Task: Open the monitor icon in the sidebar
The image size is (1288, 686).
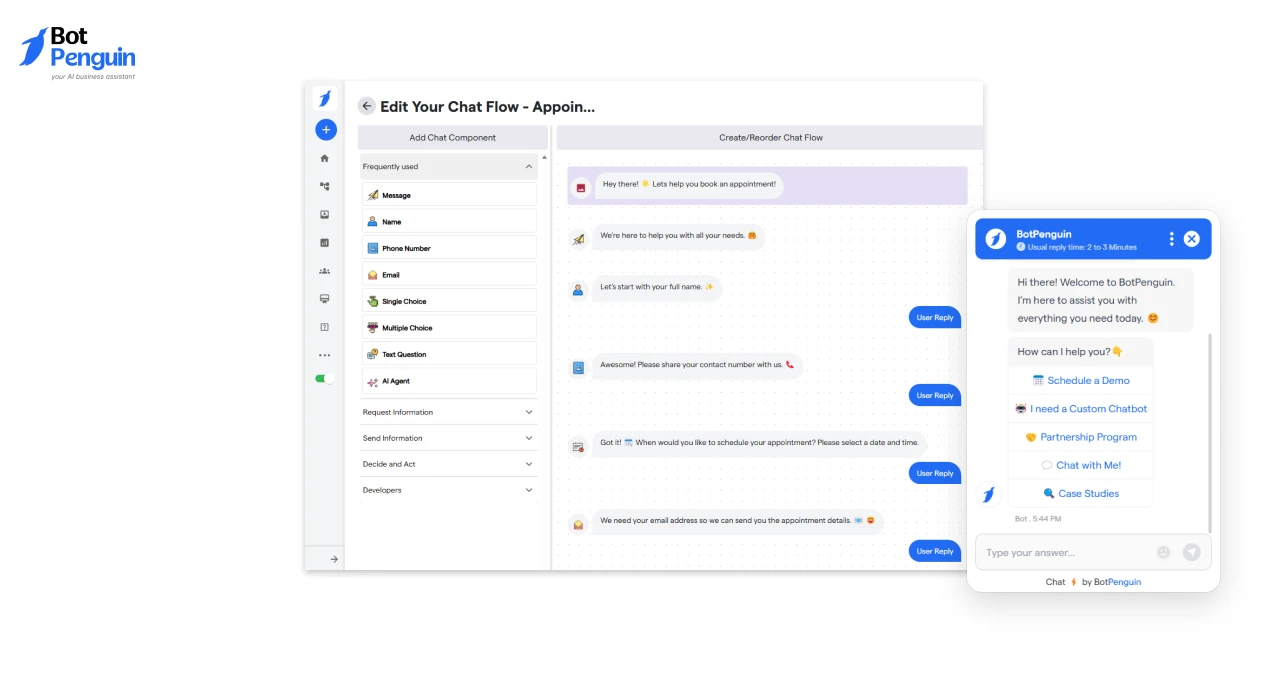Action: click(324, 298)
